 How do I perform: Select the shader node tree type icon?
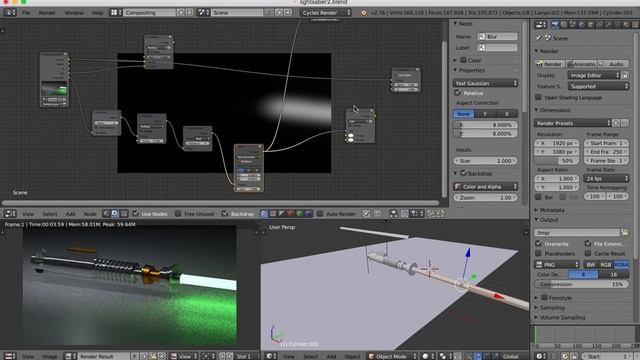point(106,213)
